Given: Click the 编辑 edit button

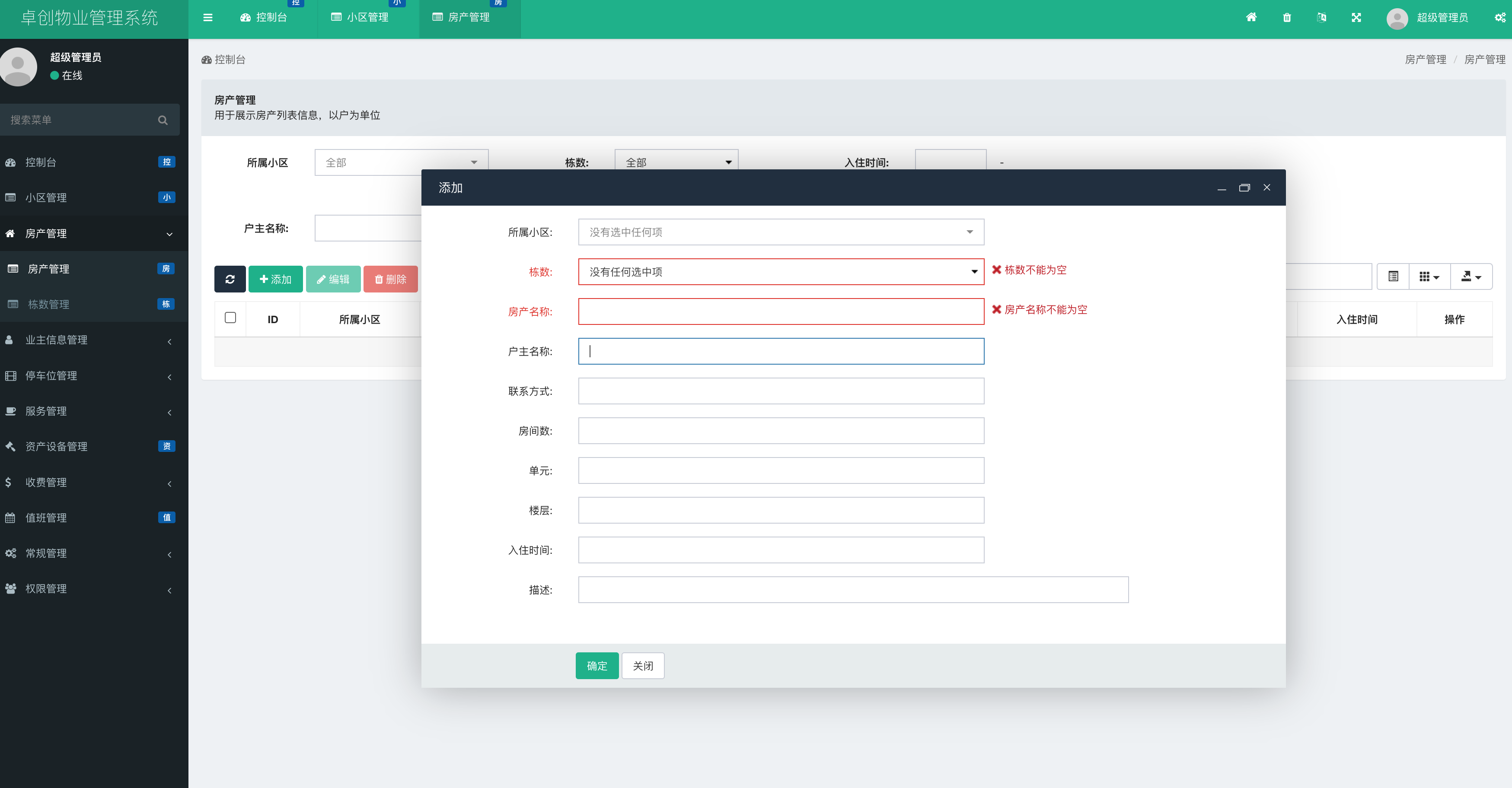Looking at the screenshot, I should click(x=333, y=279).
